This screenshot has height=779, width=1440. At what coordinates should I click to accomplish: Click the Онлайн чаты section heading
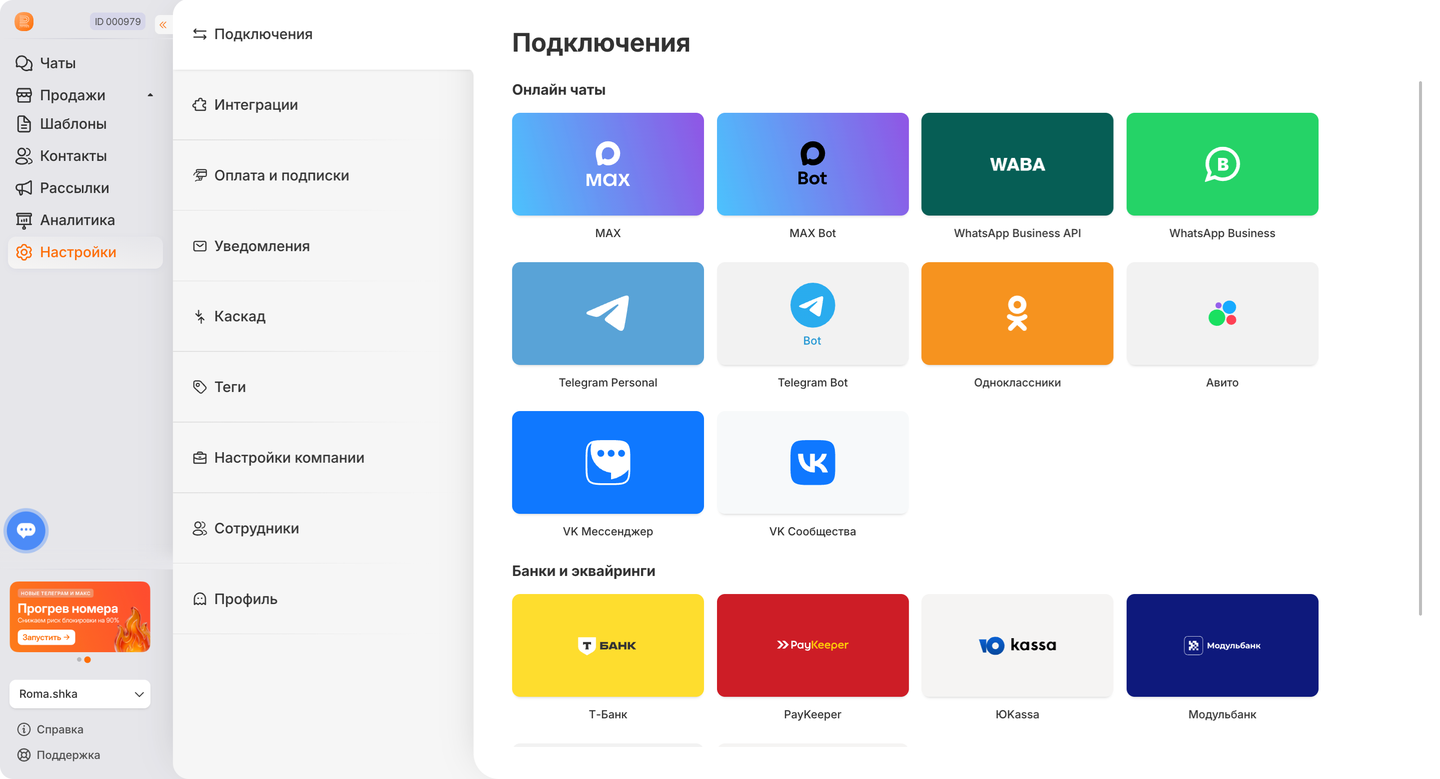[559, 90]
